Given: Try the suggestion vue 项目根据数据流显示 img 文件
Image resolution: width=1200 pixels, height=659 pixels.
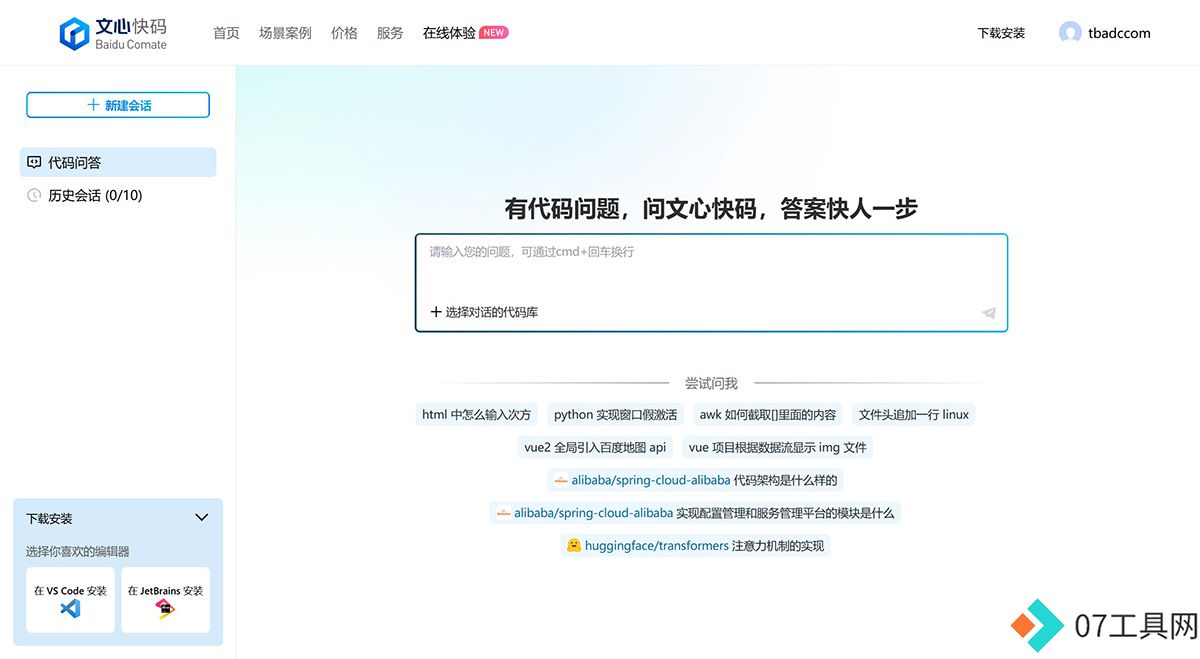Looking at the screenshot, I should click(778, 447).
